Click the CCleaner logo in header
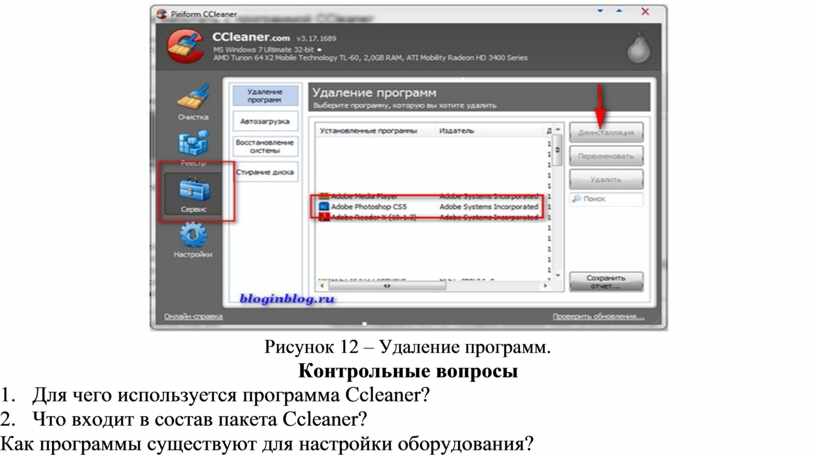The height and width of the screenshot is (456, 816). (x=185, y=46)
